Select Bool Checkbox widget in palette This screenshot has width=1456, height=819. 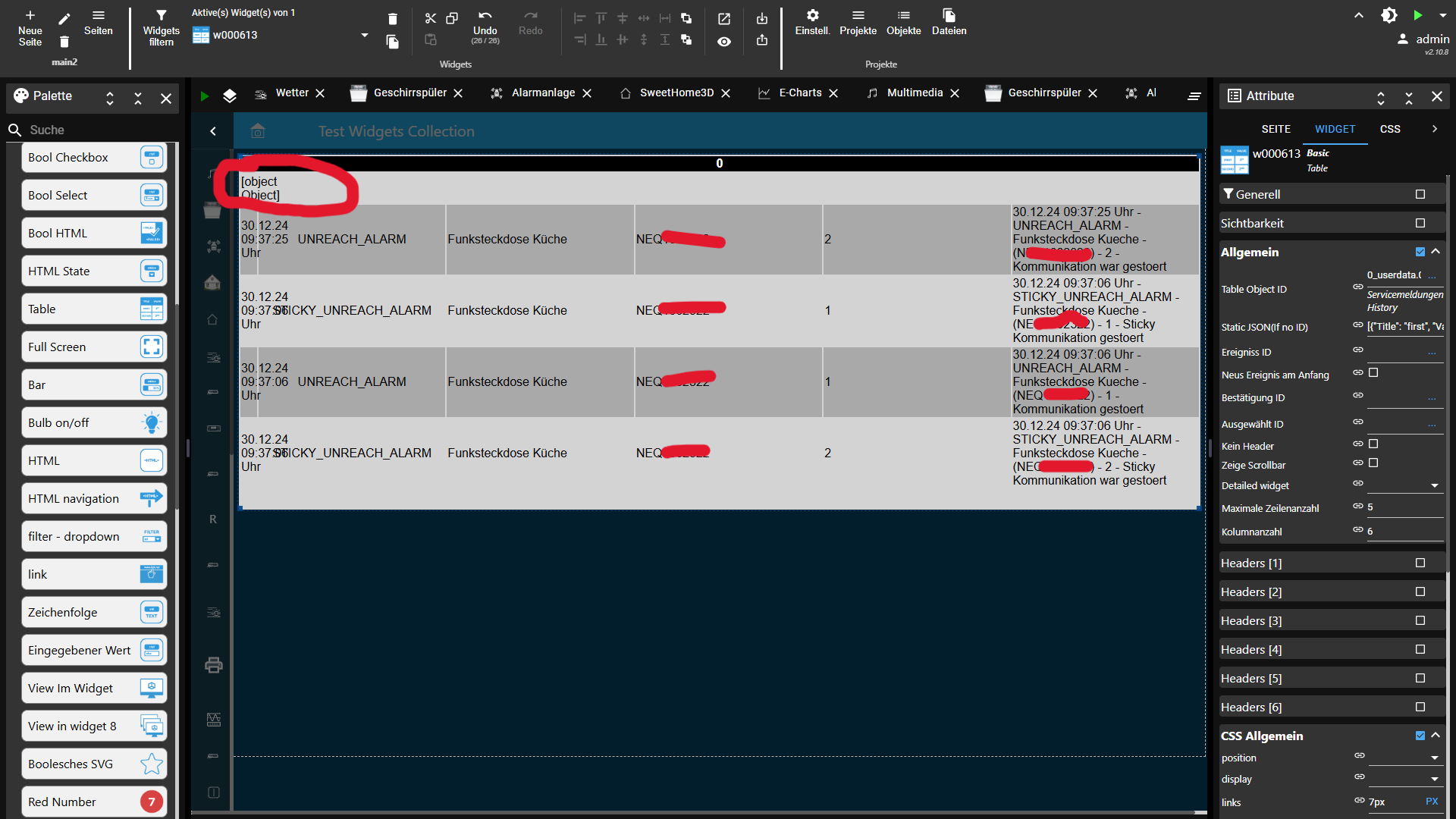(94, 157)
